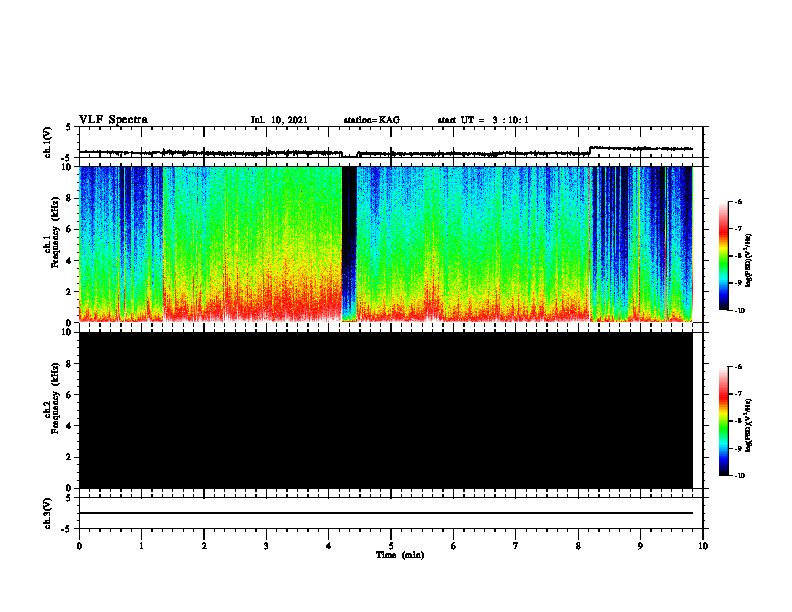Image resolution: width=792 pixels, height=612 pixels.
Task: Click the "start UT = 3 :10: 1" label
Action: click(x=483, y=120)
